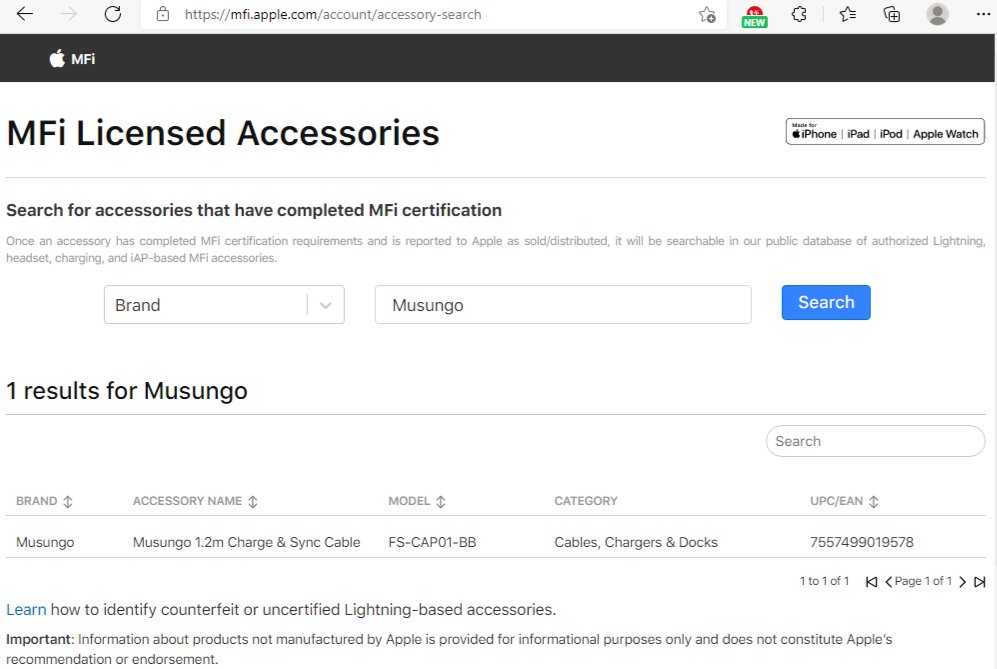Viewport: 997px width, 669px height.
Task: Click the MFi Licensed Accessories heading
Action: (x=223, y=134)
